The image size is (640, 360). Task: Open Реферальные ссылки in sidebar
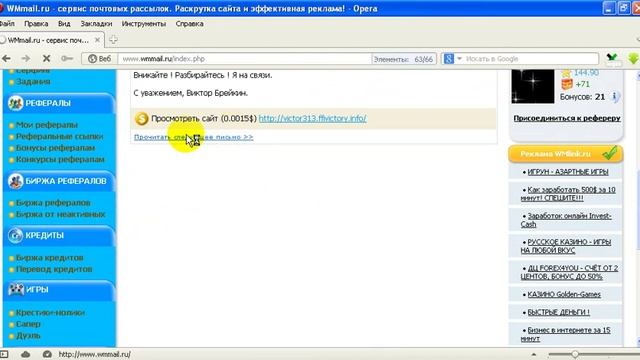click(60, 136)
